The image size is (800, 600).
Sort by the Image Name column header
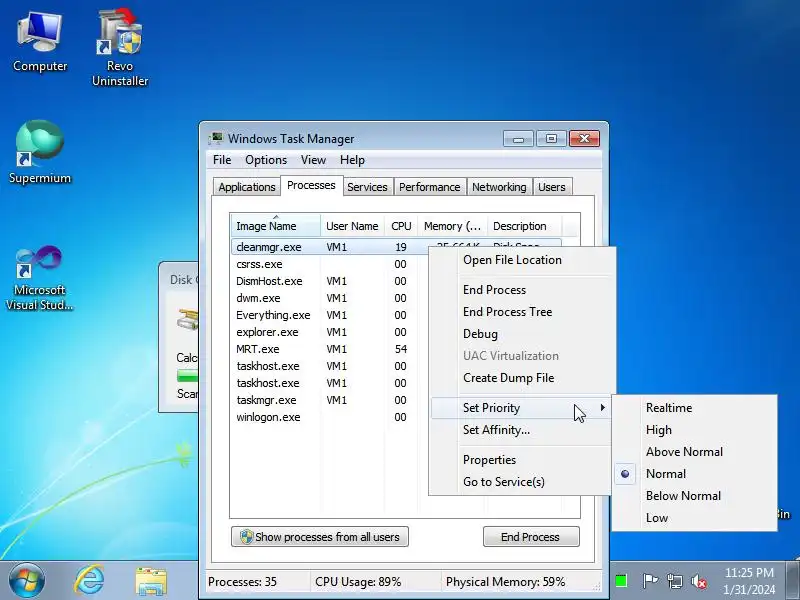pos(276,226)
